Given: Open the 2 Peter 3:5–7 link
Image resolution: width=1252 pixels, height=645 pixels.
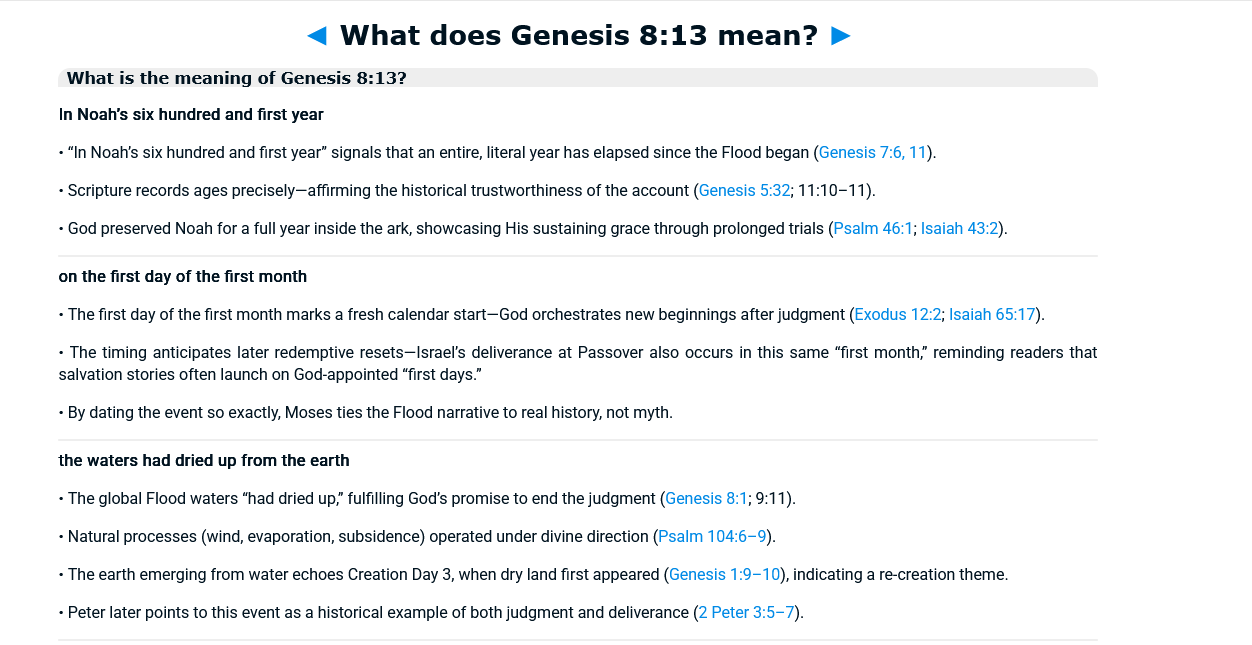Looking at the screenshot, I should 747,613.
